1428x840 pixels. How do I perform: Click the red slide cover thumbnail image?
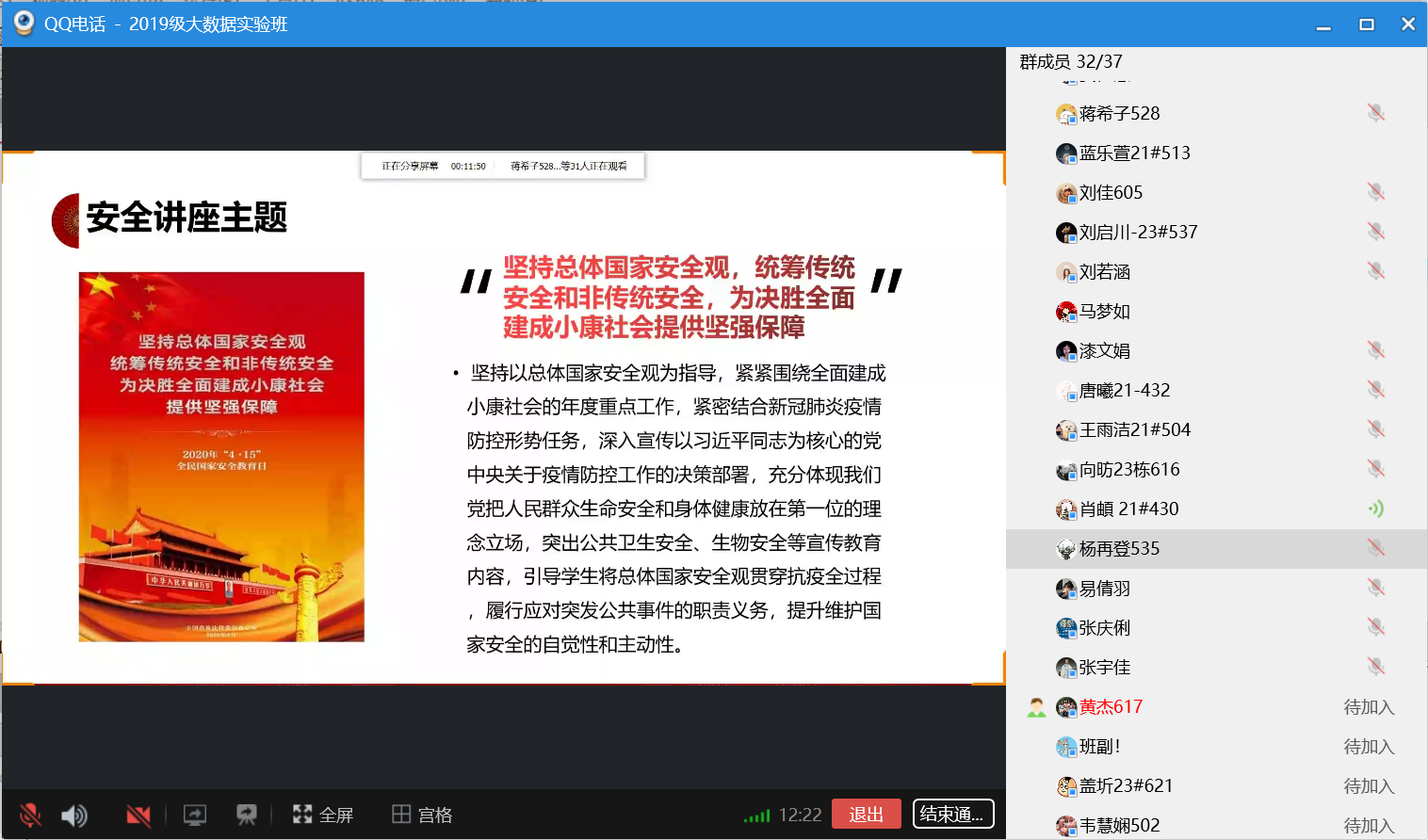tap(221, 457)
